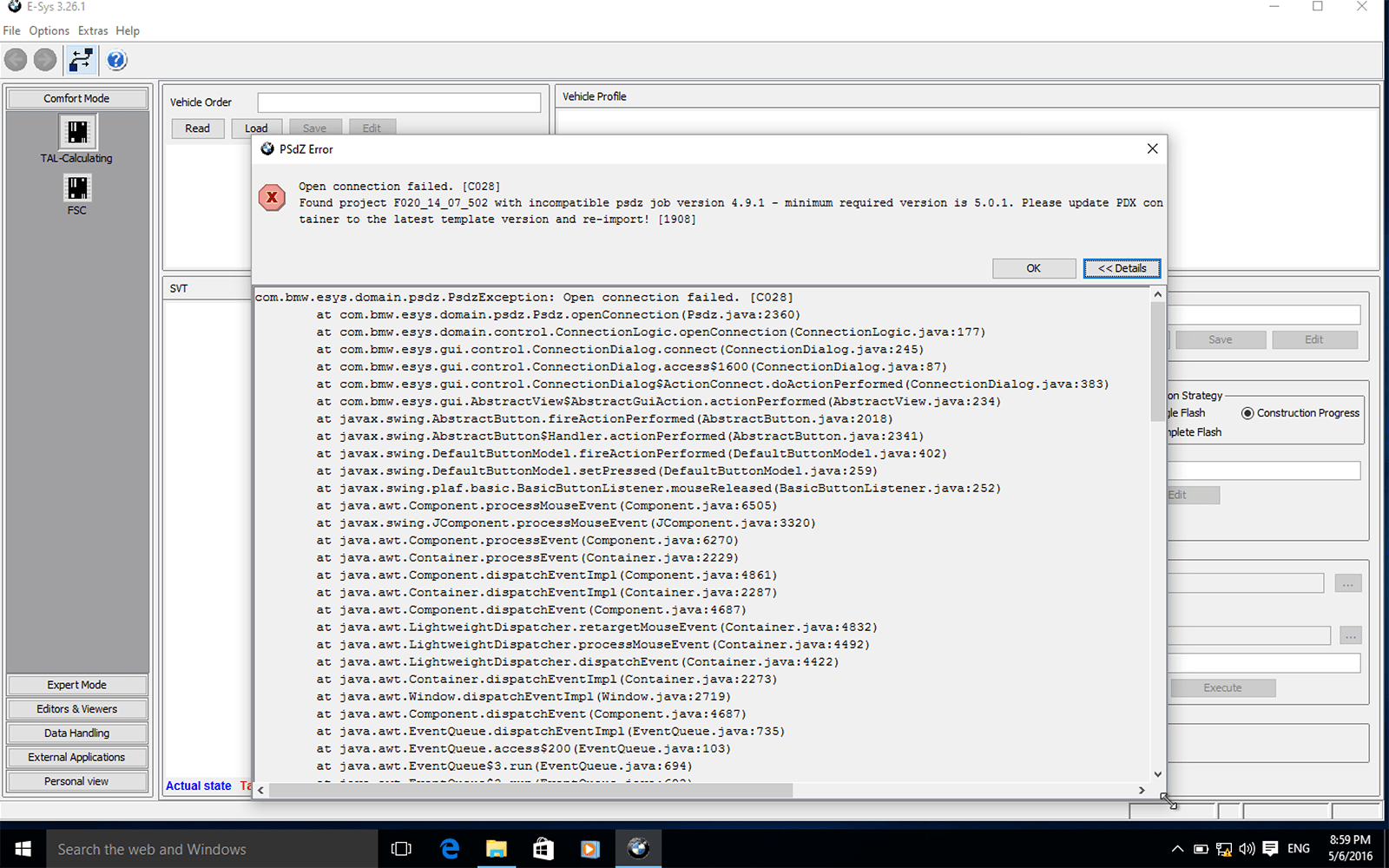Viewport: 1389px width, 868px height.
Task: Open the Editors & Viewers panel
Action: pos(77,709)
